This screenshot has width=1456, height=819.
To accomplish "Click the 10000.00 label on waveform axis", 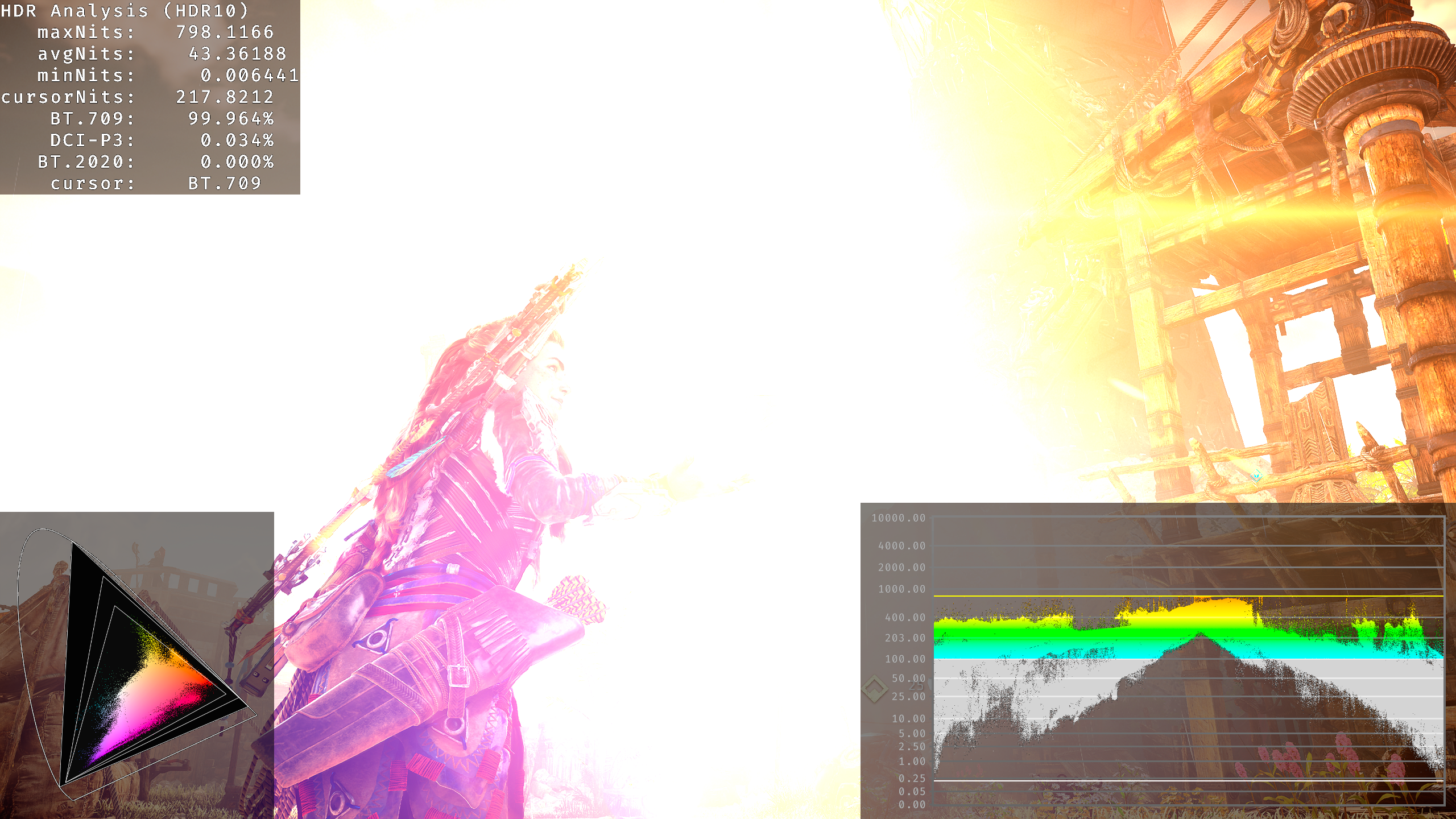I will [x=899, y=518].
